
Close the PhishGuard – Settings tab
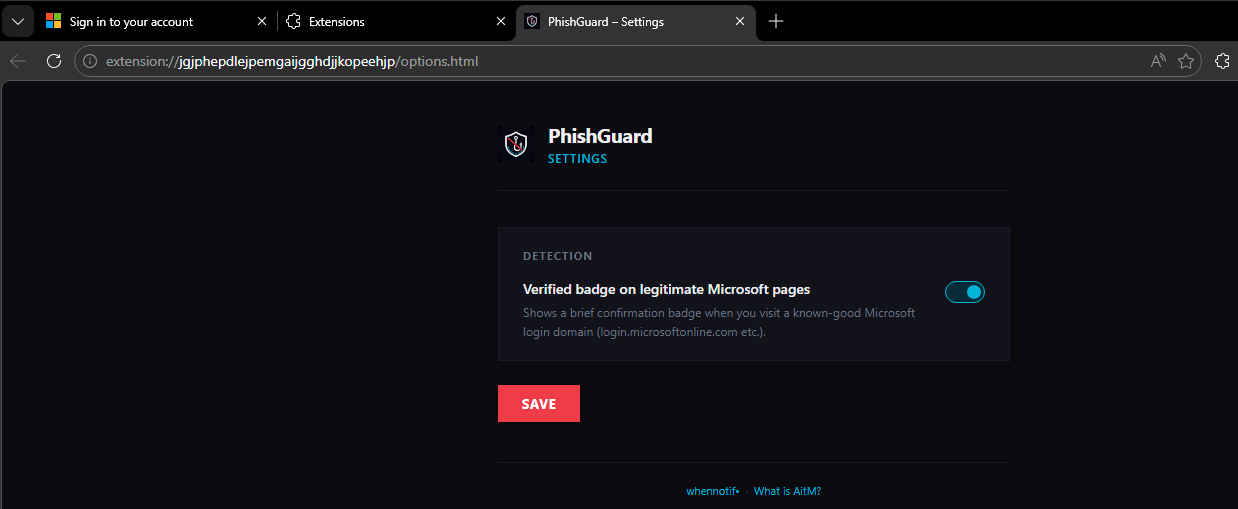pos(740,21)
